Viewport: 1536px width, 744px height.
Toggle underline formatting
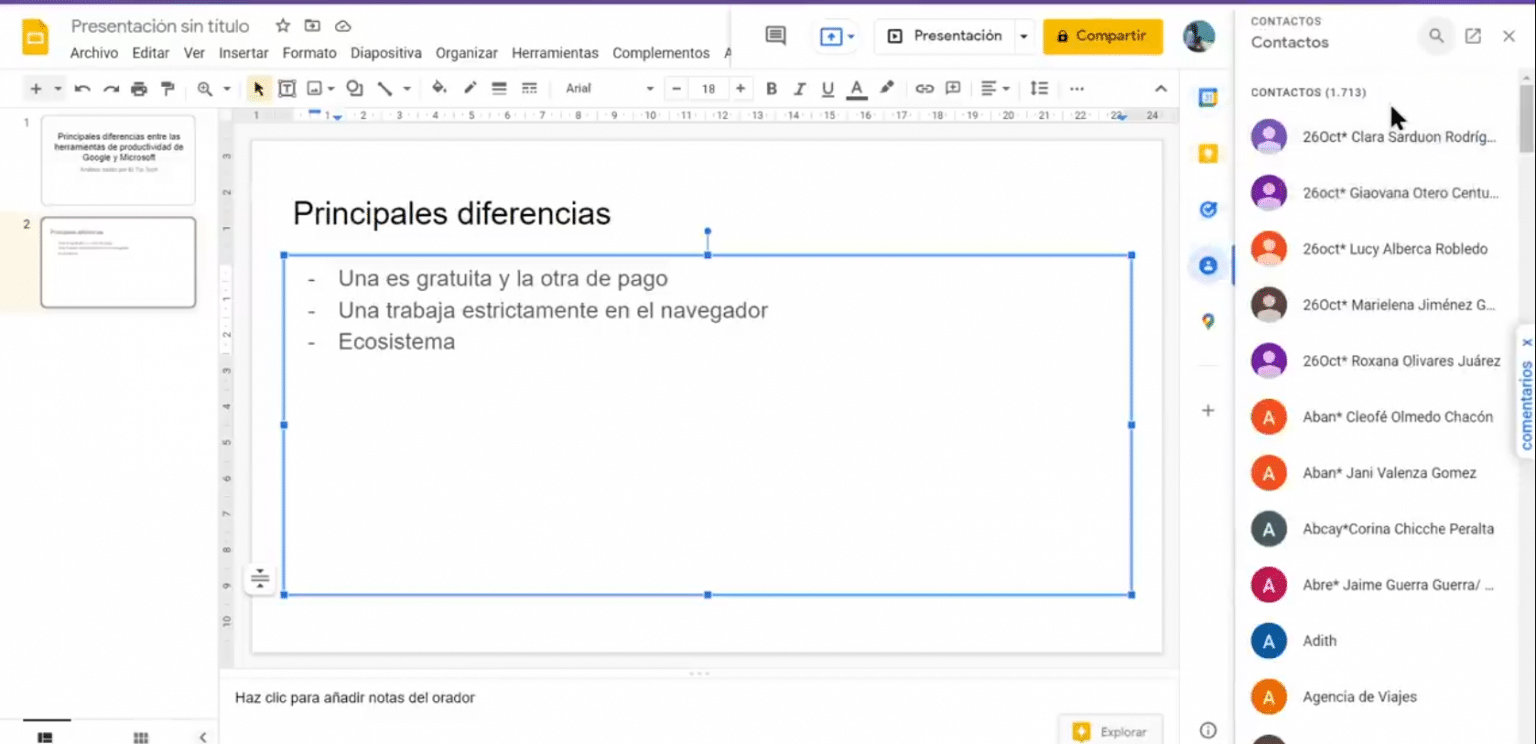(827, 88)
